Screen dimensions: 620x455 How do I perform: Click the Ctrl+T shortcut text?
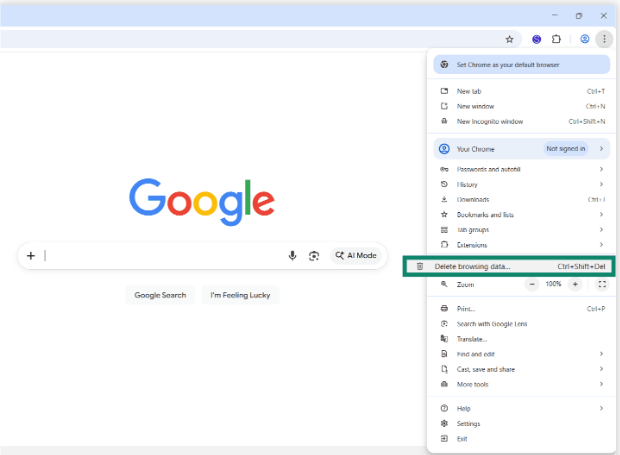(x=596, y=91)
